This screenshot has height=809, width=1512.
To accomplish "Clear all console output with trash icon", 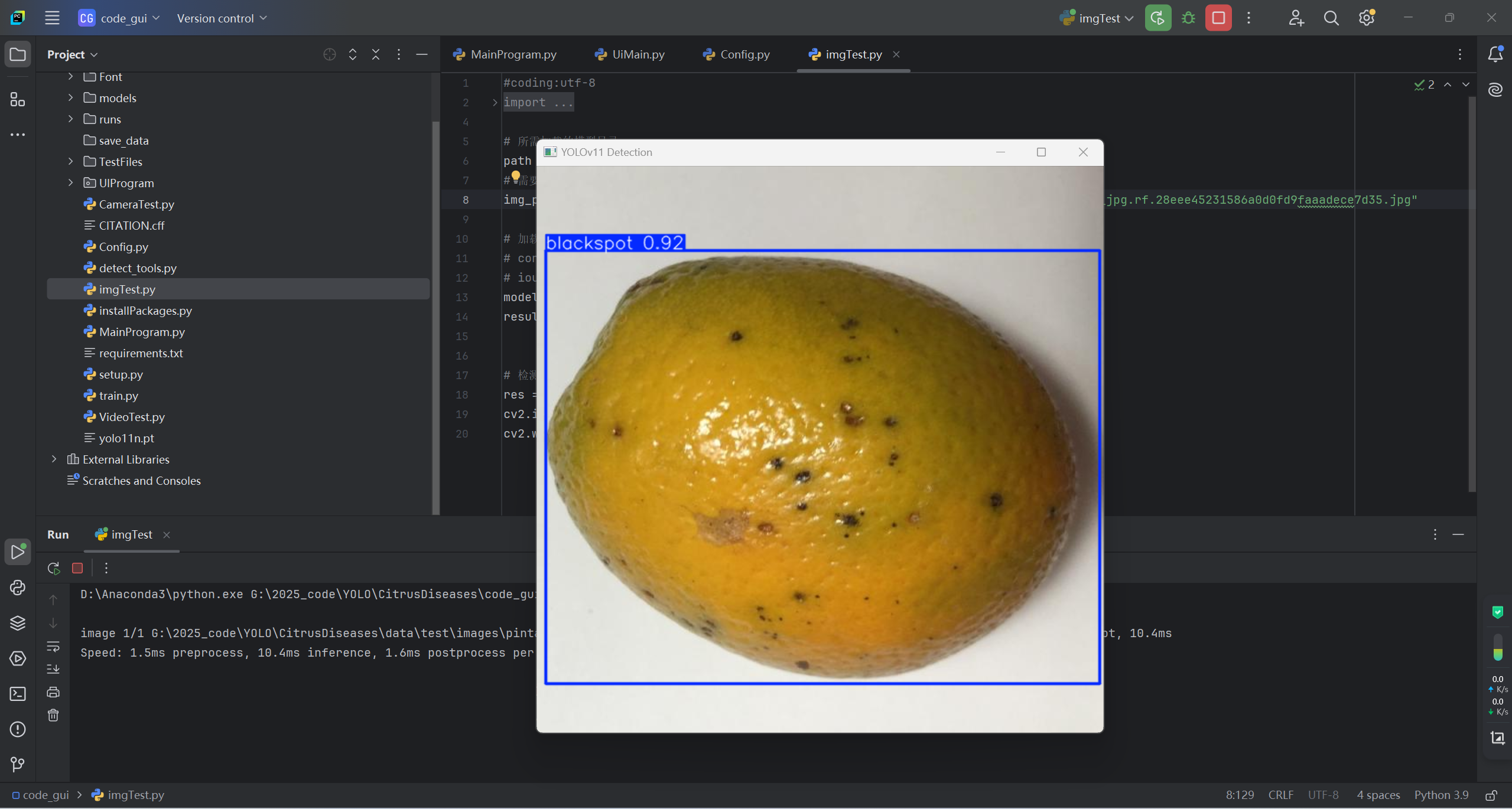I will click(53, 716).
